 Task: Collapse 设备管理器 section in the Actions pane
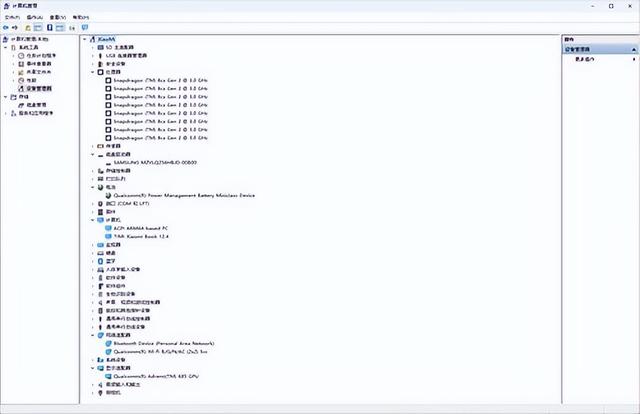[x=634, y=49]
